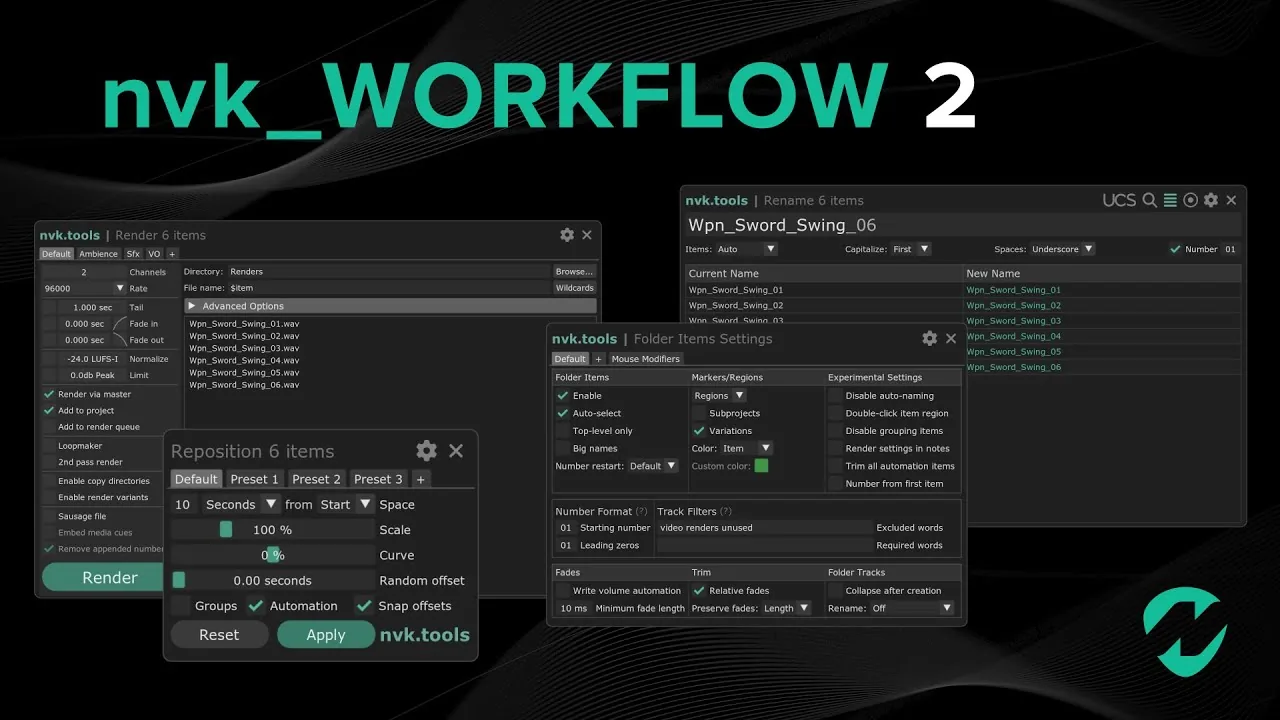This screenshot has width=1280, height=720.
Task: Switch to VO tab in Render window
Action: 155,254
